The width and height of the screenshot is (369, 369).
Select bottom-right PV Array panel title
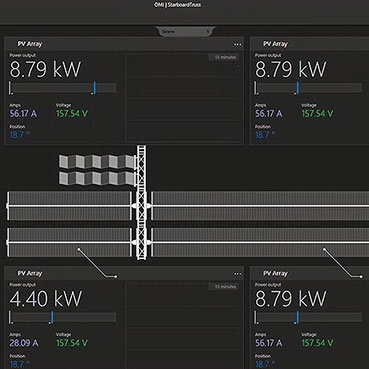coord(275,274)
